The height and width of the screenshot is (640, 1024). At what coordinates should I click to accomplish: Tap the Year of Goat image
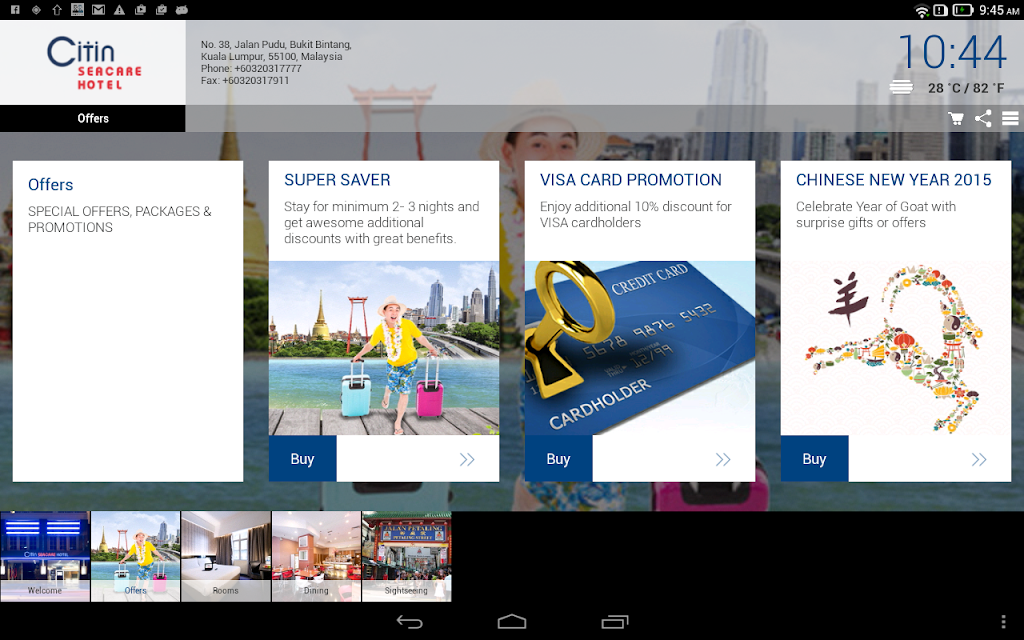pos(896,348)
